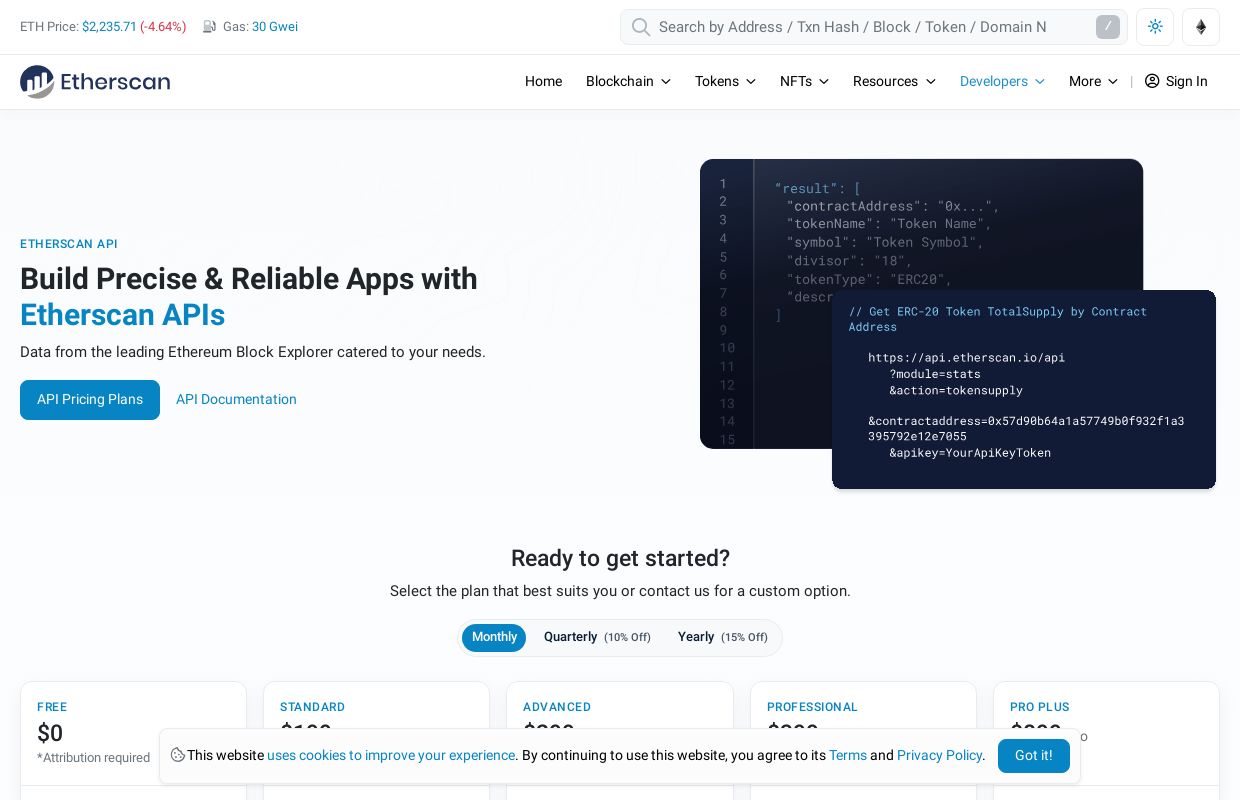The height and width of the screenshot is (800, 1240).
Task: Click the API Pricing Plans button
Action: pyautogui.click(x=90, y=400)
